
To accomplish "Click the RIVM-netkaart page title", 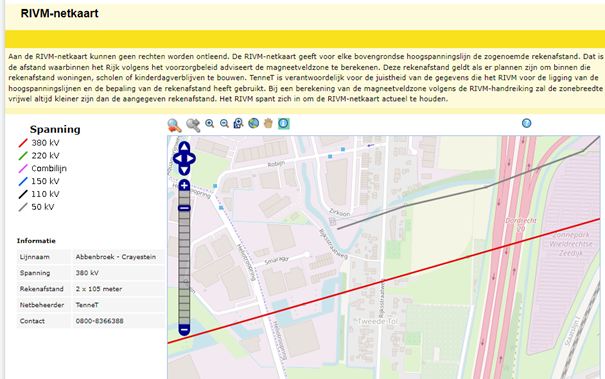I will tap(59, 14).
